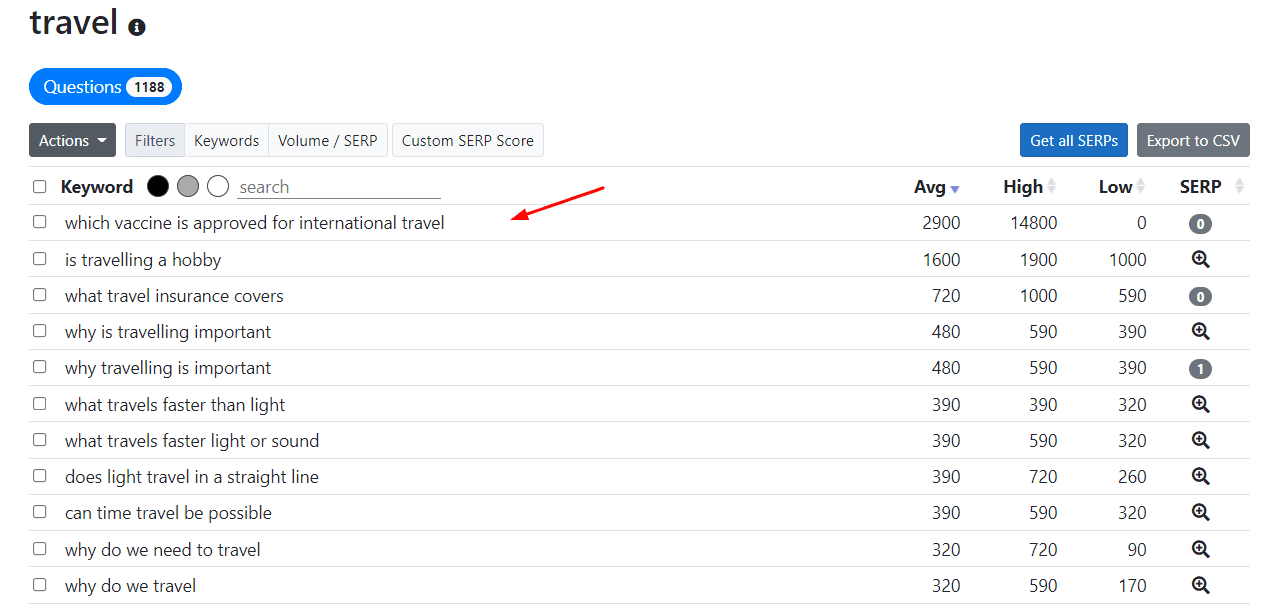Click SERP badge for "what travel insurance covers"
This screenshot has width=1263, height=609.
[1200, 296]
